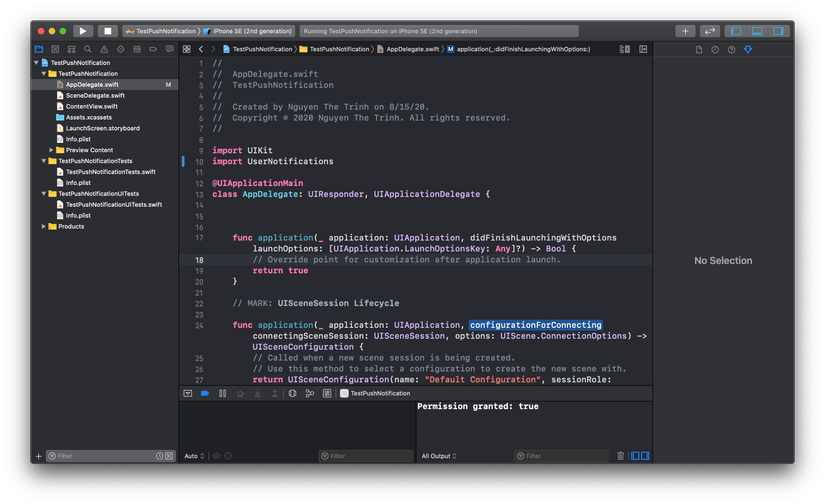Open the Find navigator magnifier icon

coord(88,49)
